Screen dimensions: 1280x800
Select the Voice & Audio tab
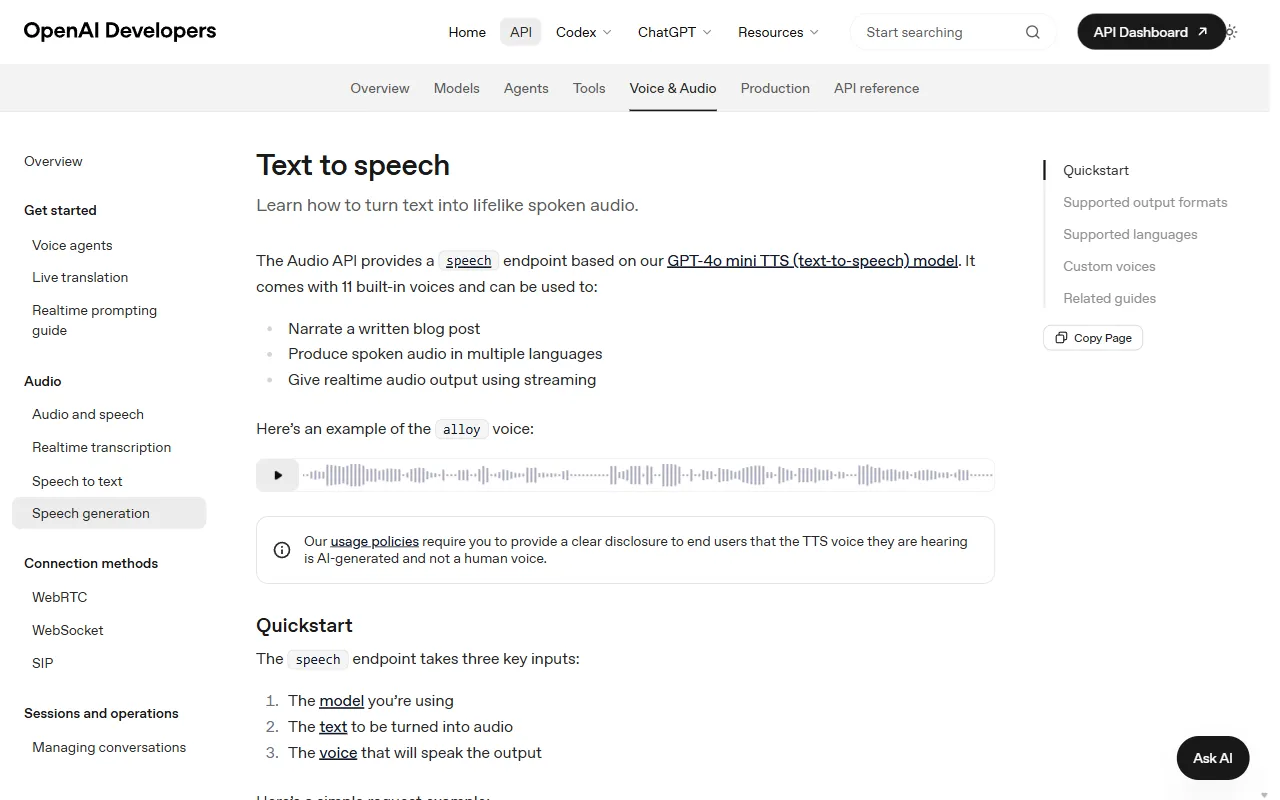673,88
